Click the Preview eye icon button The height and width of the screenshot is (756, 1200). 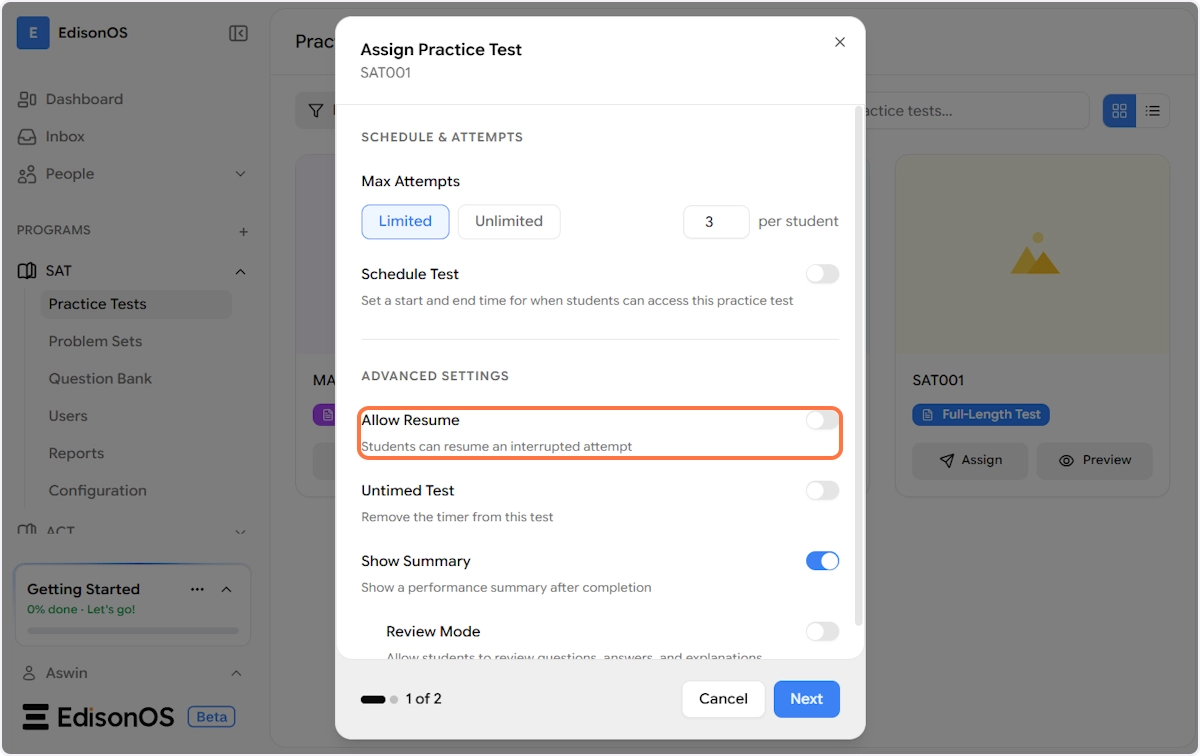coord(1094,460)
